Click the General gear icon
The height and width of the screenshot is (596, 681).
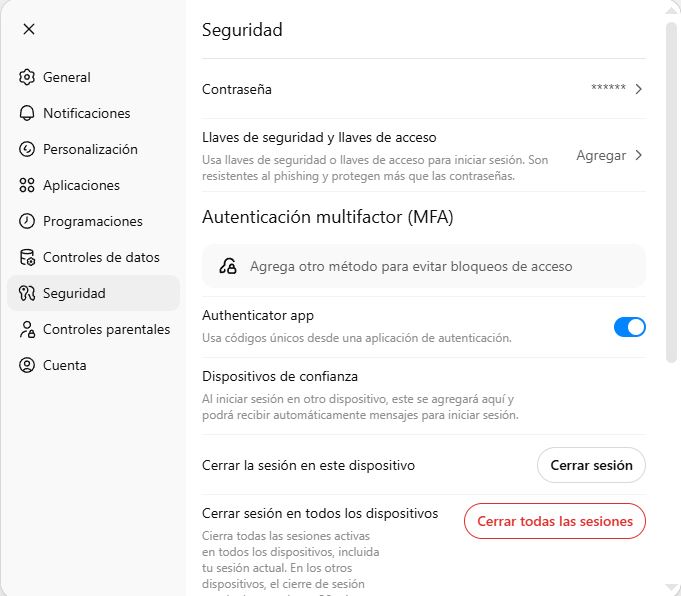coord(27,77)
